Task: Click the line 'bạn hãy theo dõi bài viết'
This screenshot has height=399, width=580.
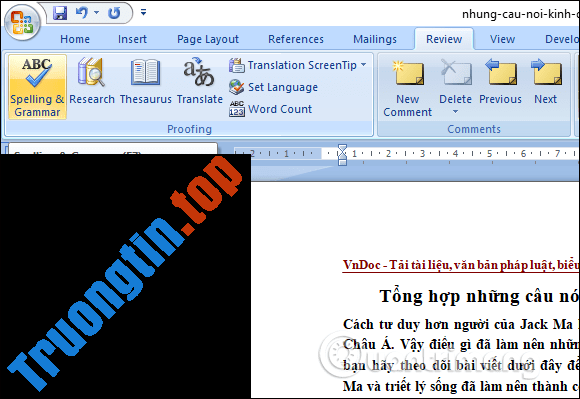Action: [461, 365]
